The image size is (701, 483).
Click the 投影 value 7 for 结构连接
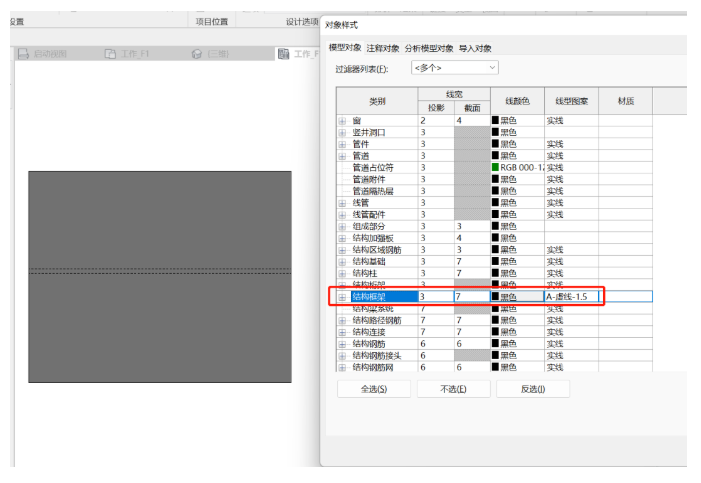pos(436,332)
